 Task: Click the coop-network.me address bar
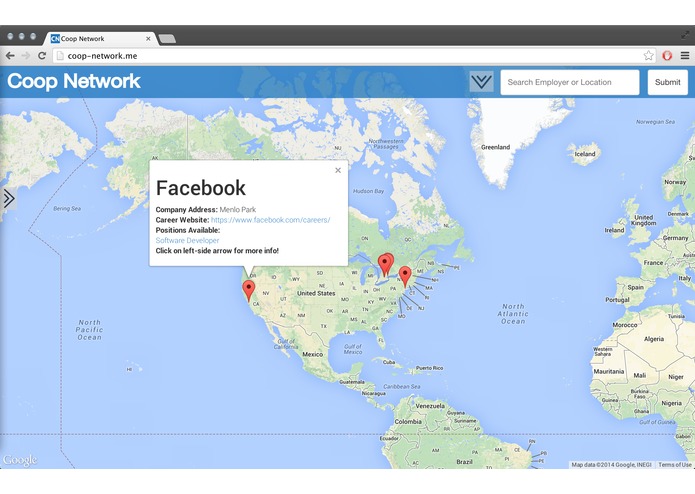tap(355, 56)
